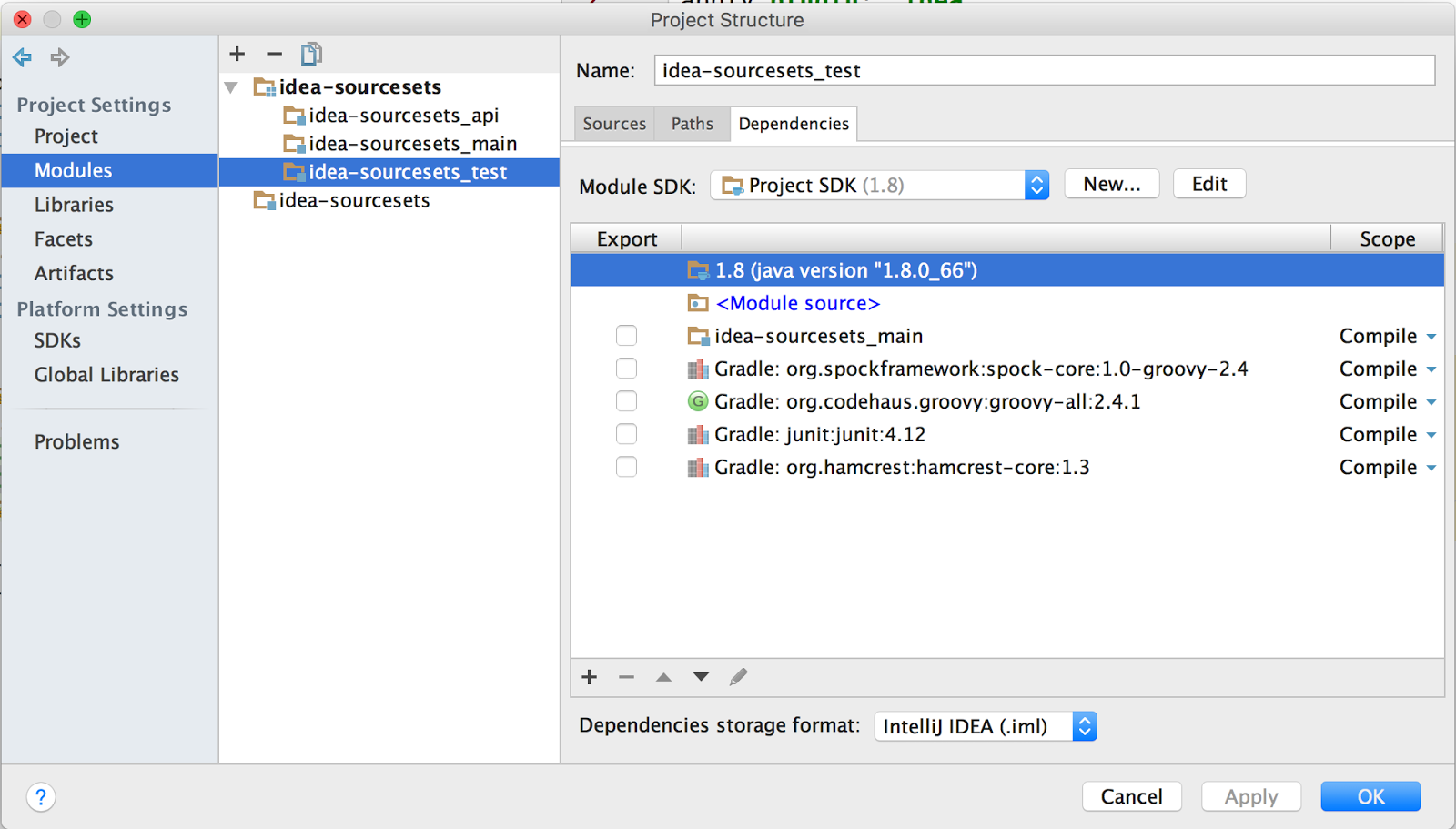The height and width of the screenshot is (829, 1456).
Task: Open the Dependencies storage format selector
Action: 1084,725
